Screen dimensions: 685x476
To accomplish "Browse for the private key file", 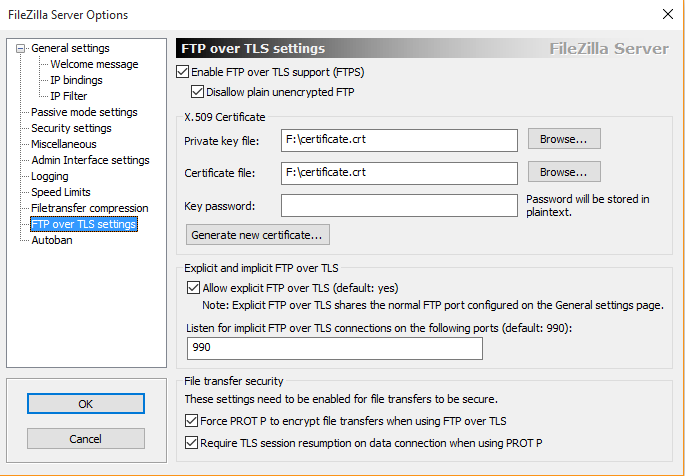I will [x=564, y=139].
